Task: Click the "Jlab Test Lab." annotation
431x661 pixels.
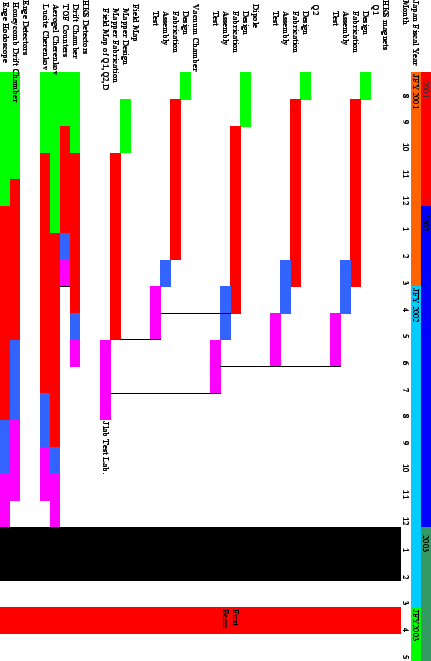Action: pos(105,448)
